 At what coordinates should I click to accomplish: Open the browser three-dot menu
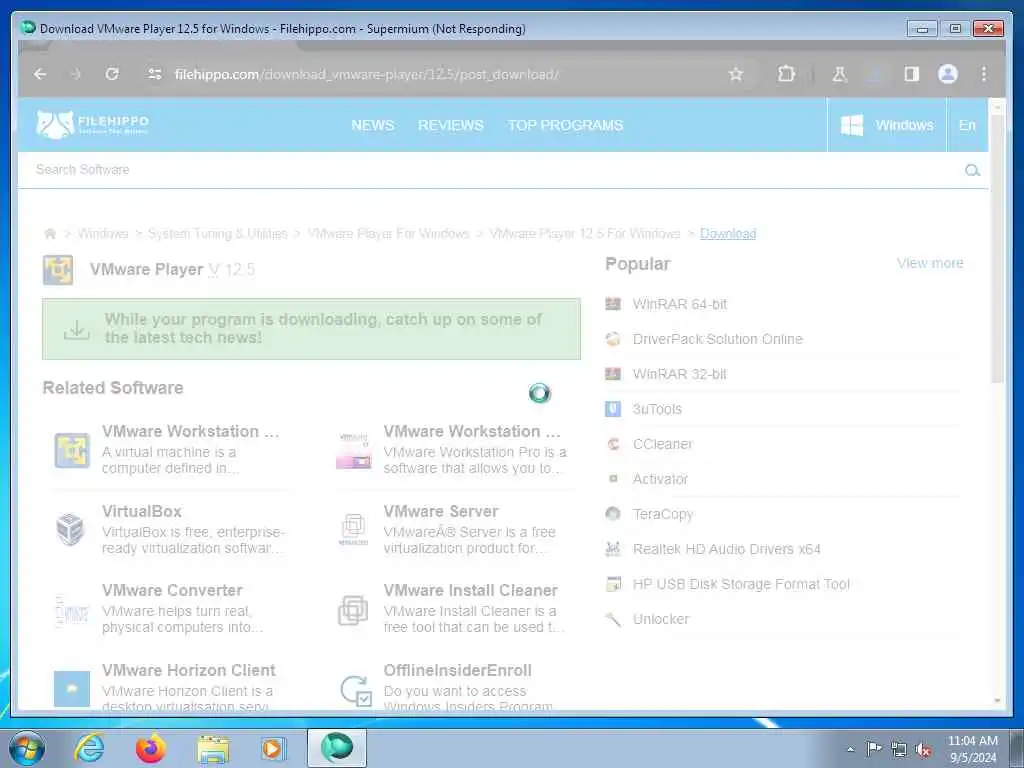(x=984, y=74)
